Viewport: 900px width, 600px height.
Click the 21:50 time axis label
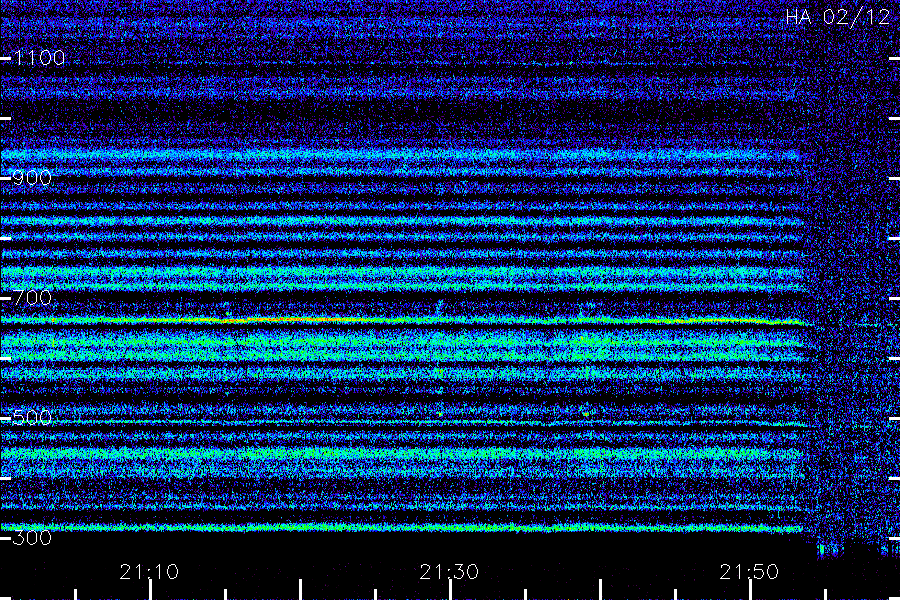click(749, 572)
